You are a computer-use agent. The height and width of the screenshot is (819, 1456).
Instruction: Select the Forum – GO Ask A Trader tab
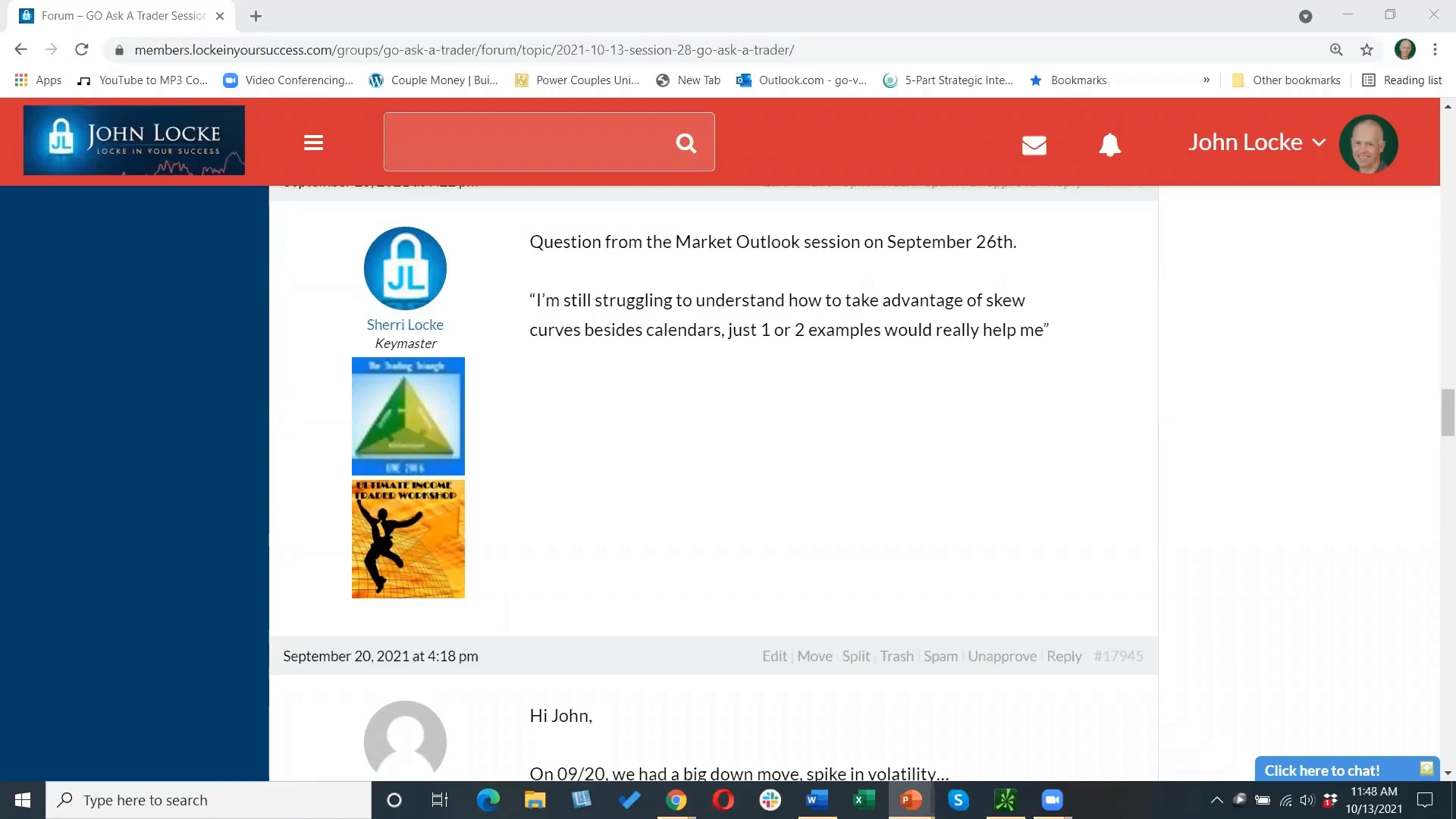pos(122,16)
